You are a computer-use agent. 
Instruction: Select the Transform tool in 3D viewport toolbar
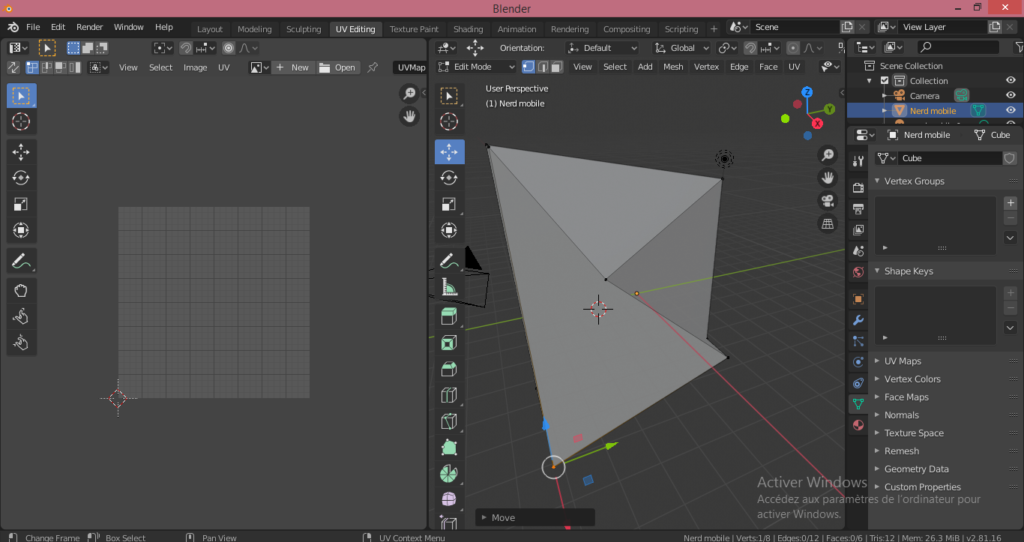tap(449, 231)
